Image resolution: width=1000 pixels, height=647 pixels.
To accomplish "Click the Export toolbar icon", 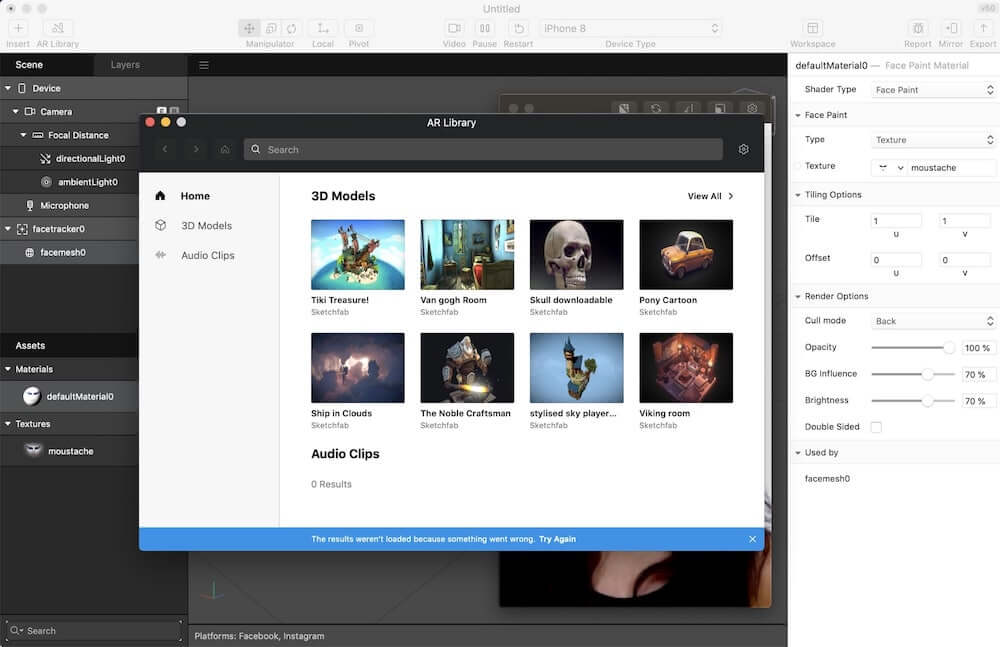I will 982,28.
